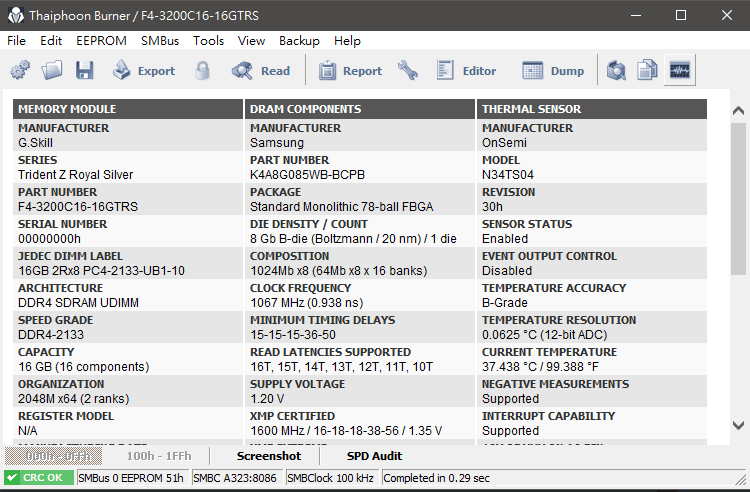The height and width of the screenshot is (492, 750).
Task: Click 1.20 V supply voltage value
Action: click(267, 399)
